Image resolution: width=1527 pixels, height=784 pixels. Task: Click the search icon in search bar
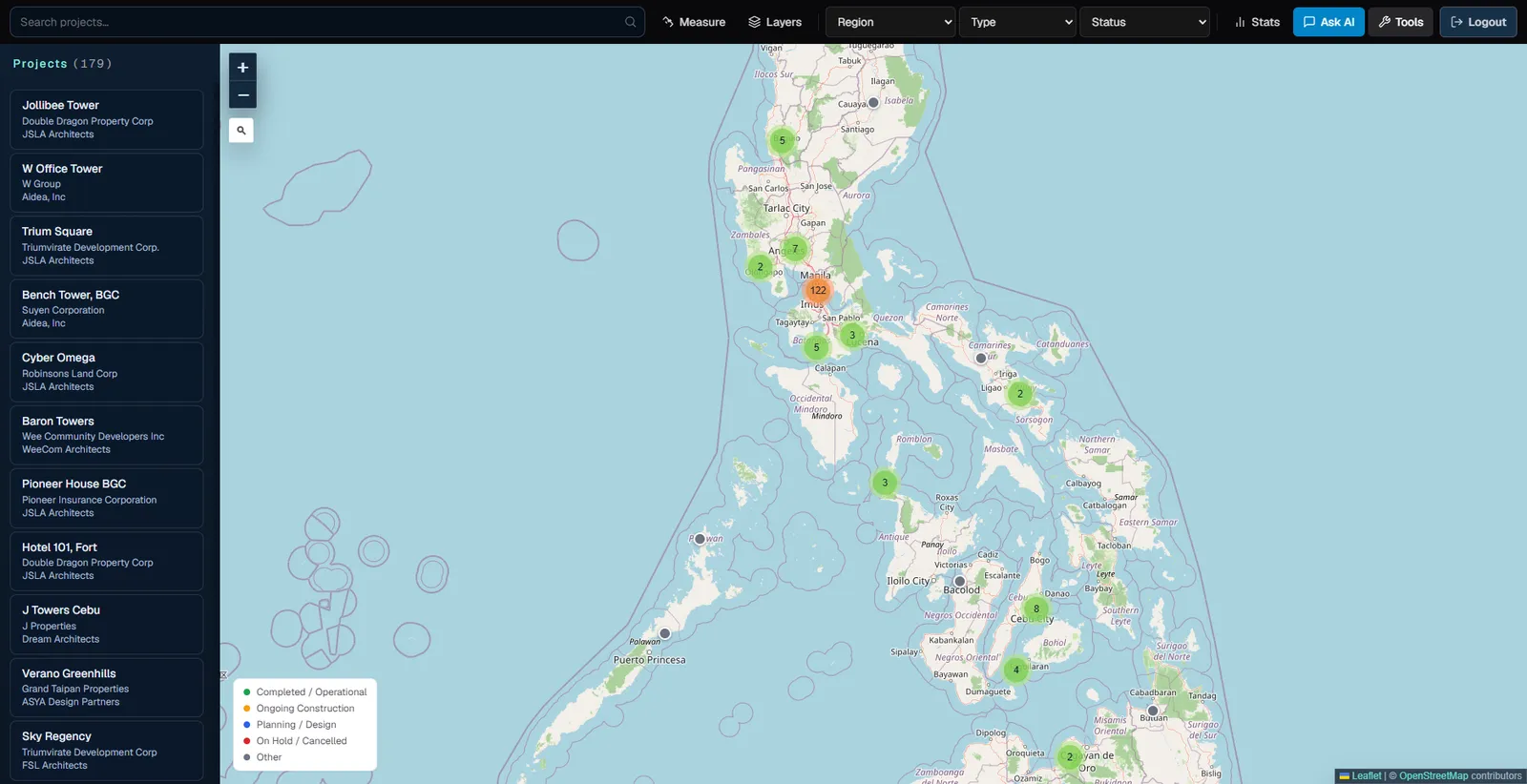(x=630, y=22)
